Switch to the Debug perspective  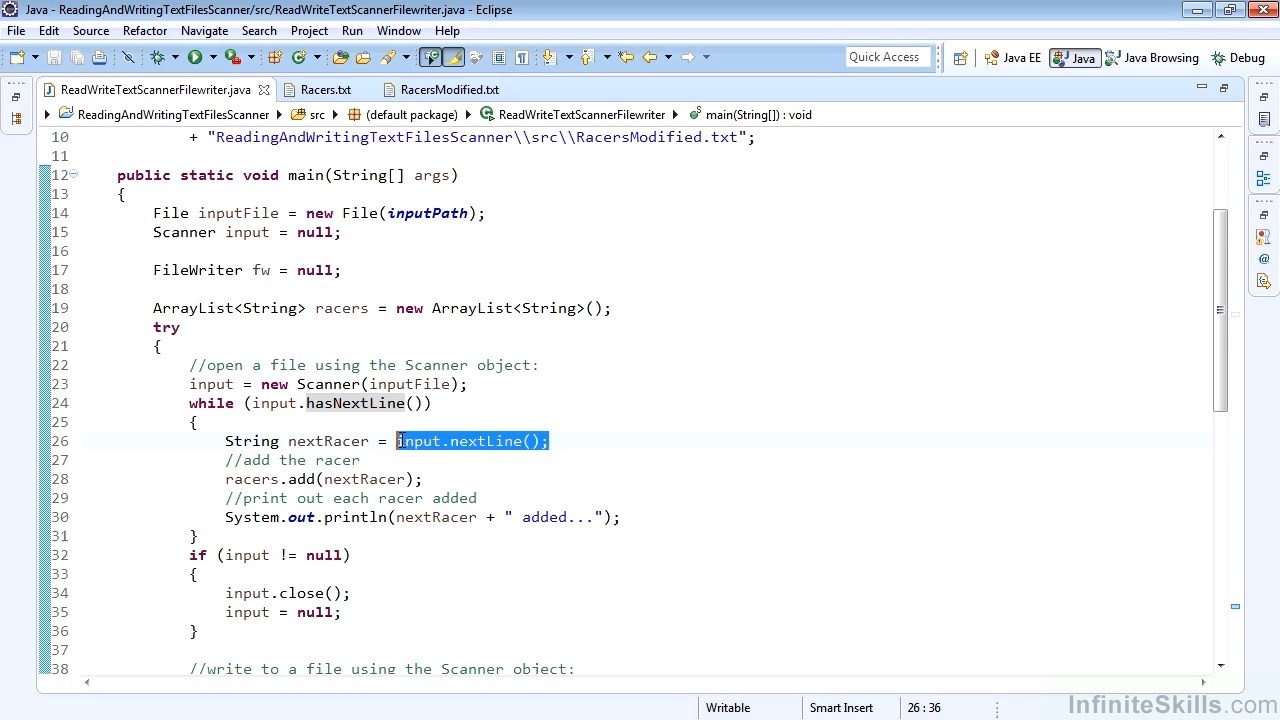(1238, 58)
